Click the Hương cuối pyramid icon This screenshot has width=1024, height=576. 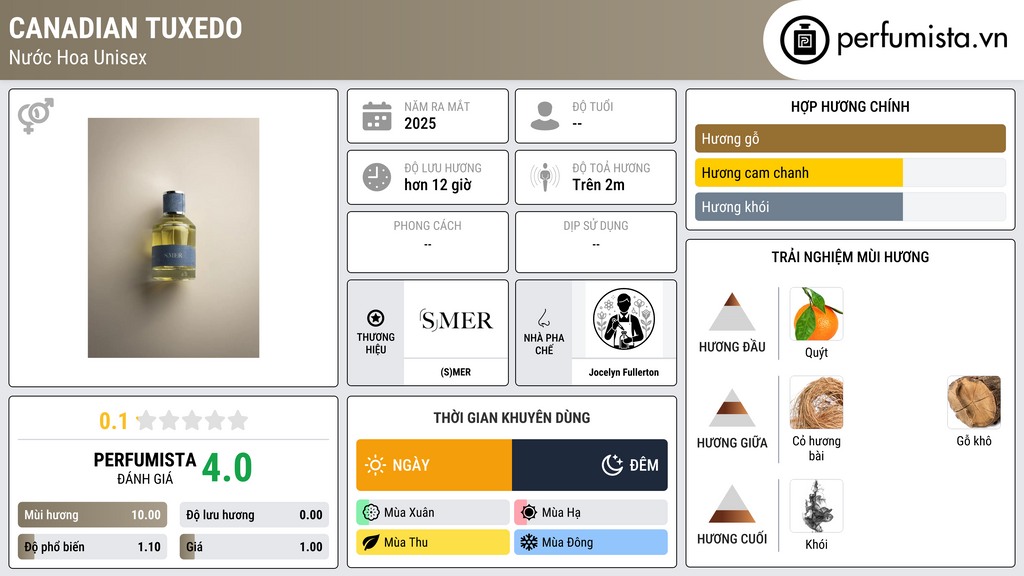pos(732,504)
